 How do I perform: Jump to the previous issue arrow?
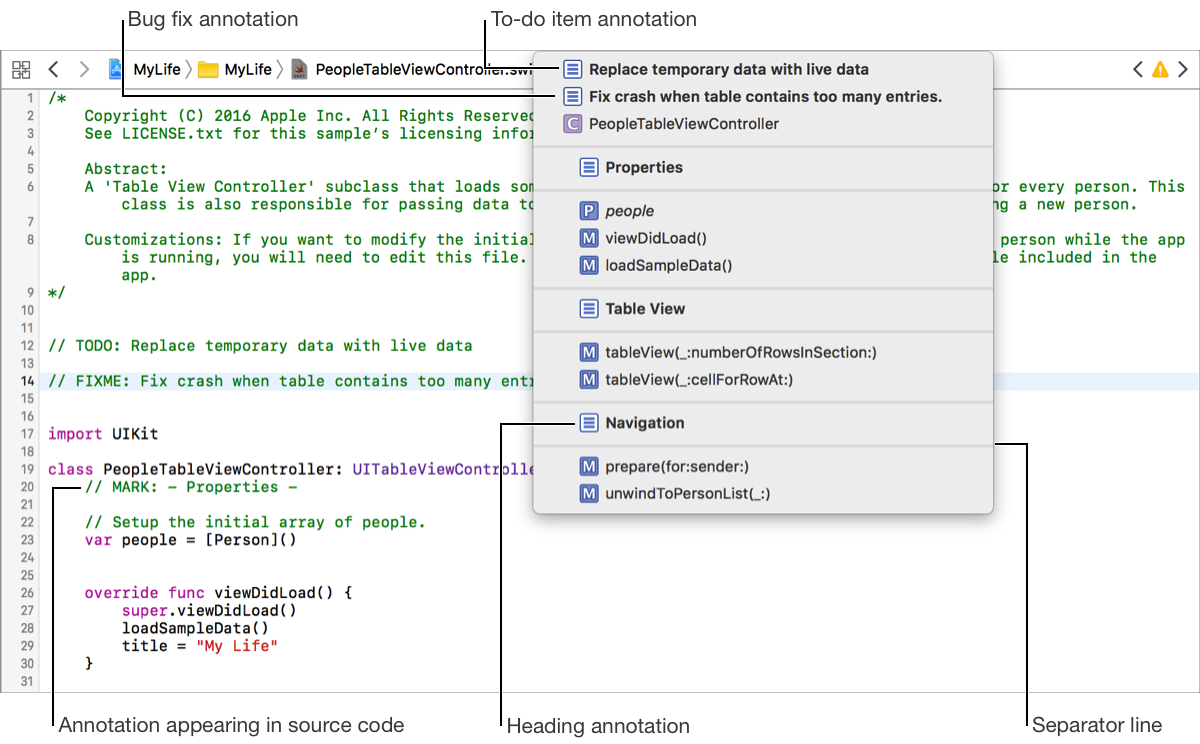pyautogui.click(x=1137, y=70)
